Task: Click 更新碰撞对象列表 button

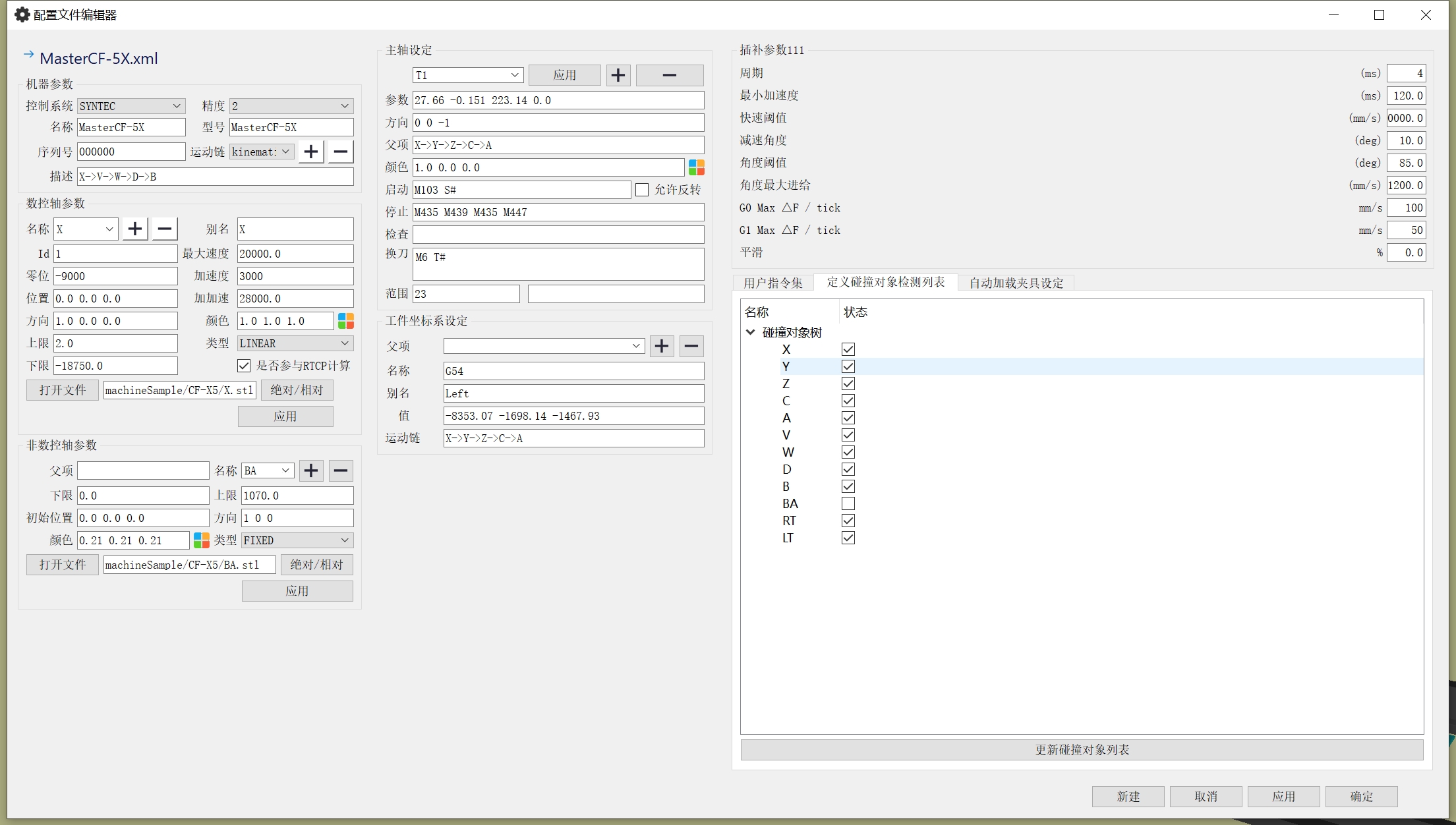Action: [x=1082, y=750]
